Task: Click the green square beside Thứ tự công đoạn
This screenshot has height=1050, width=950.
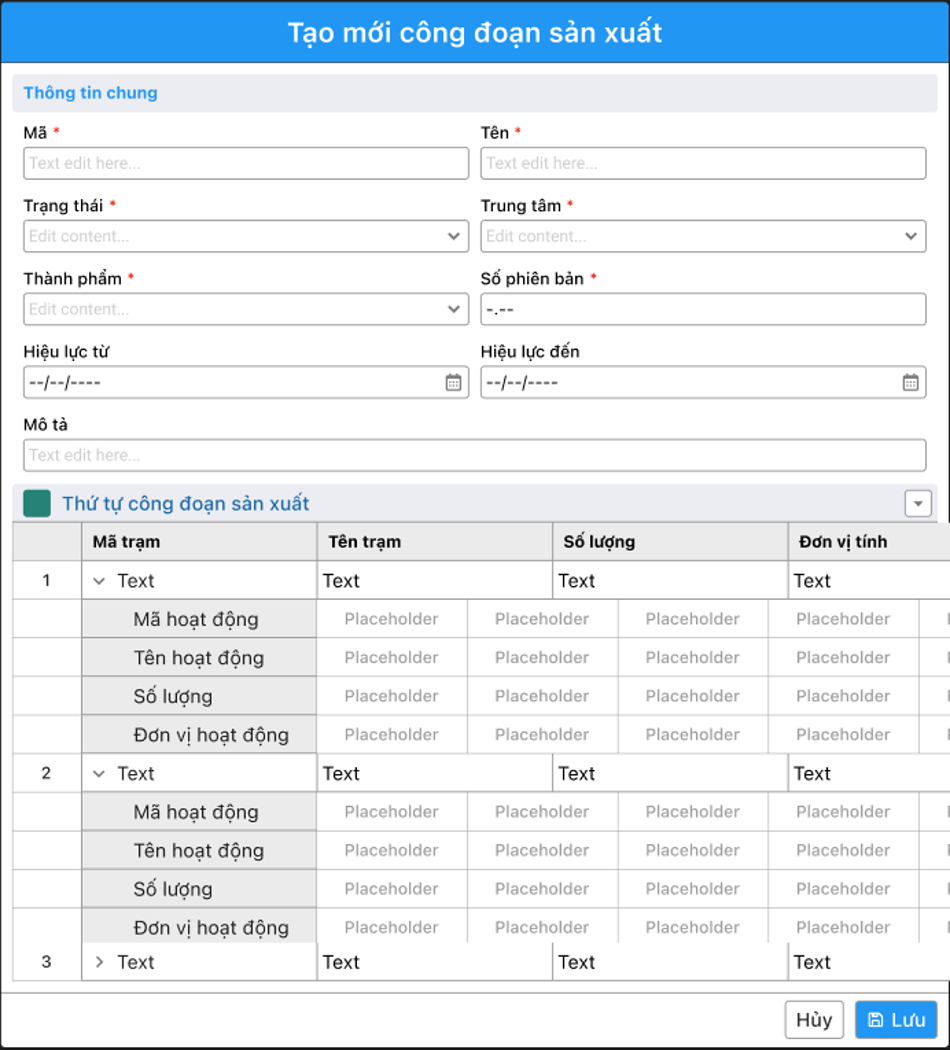Action: pyautogui.click(x=37, y=504)
